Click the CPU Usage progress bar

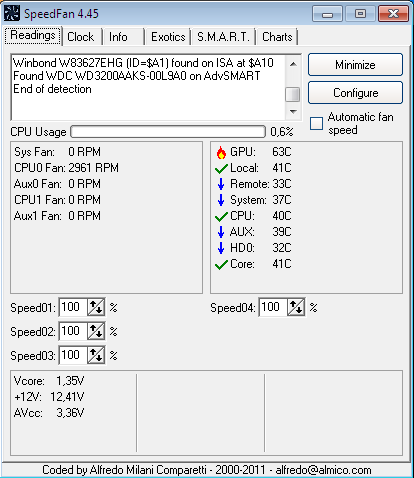[x=168, y=132]
